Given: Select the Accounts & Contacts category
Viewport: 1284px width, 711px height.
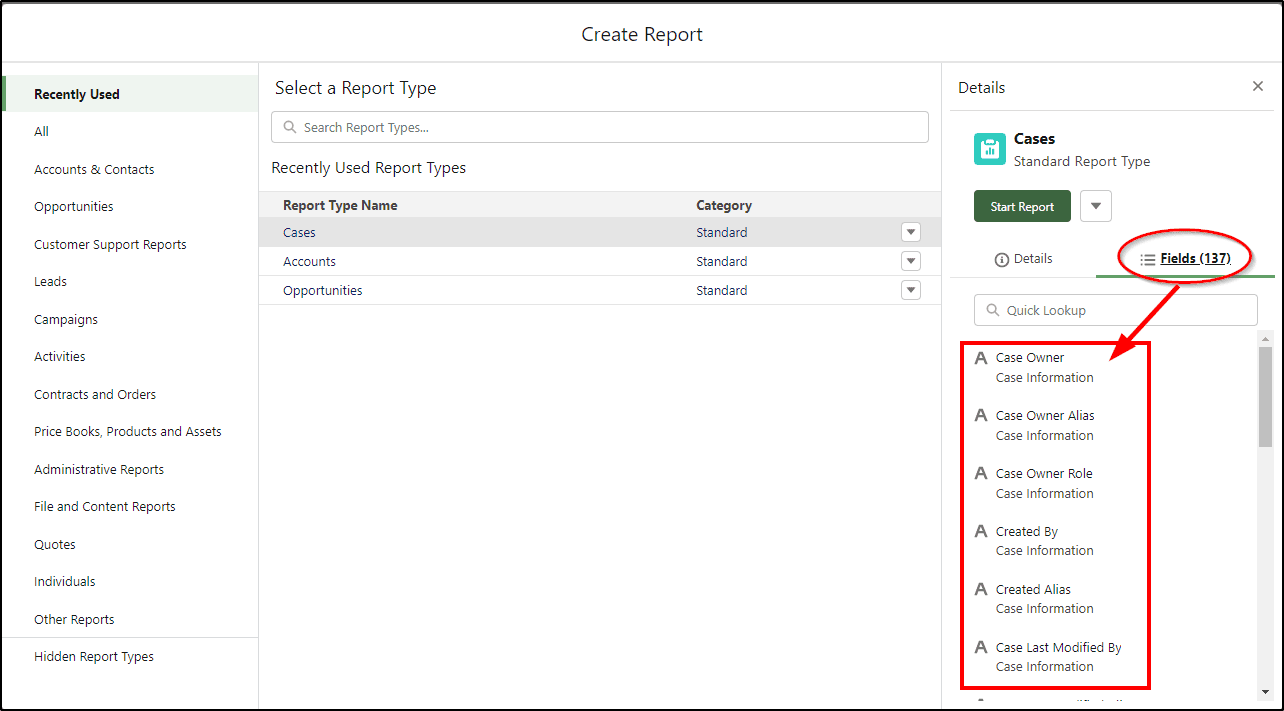Looking at the screenshot, I should [x=130, y=169].
